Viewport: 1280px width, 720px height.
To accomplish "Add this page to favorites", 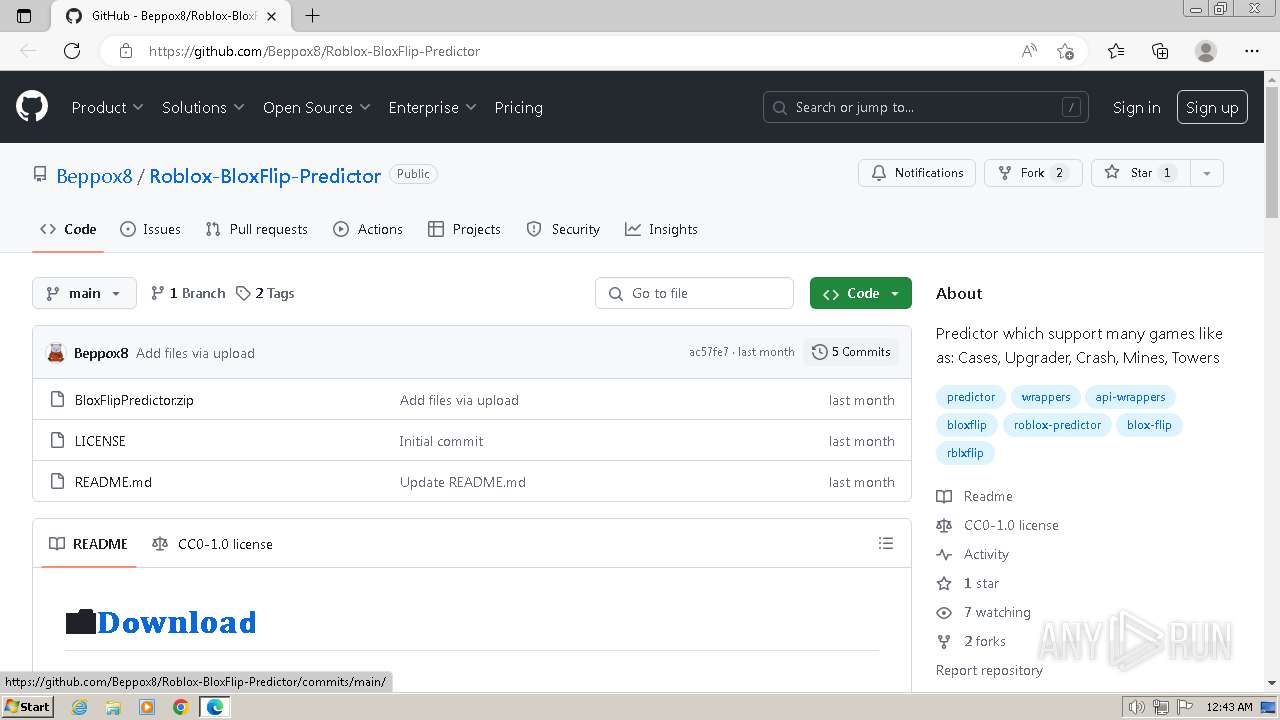I will coord(1065,51).
